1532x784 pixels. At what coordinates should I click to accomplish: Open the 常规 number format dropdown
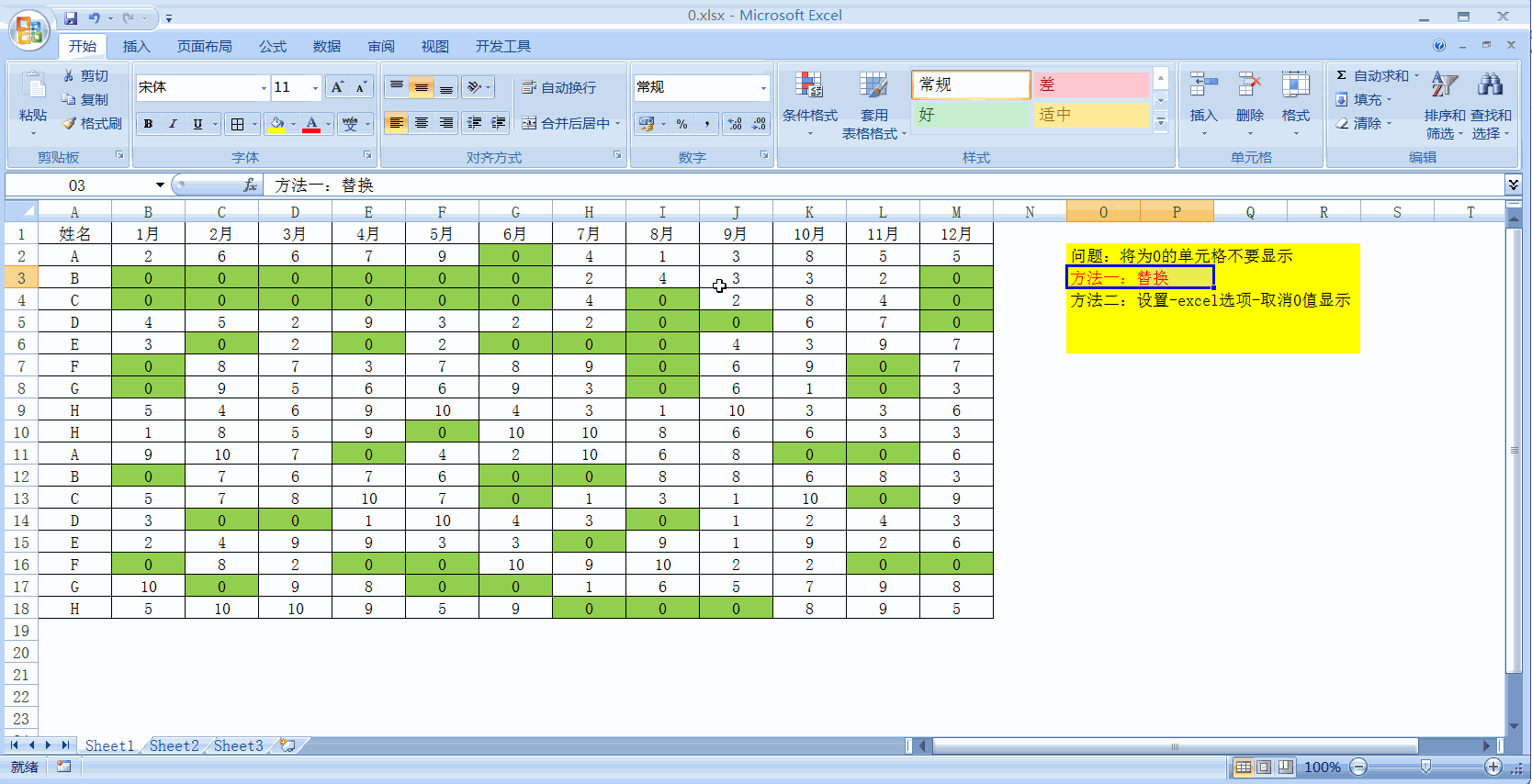pos(763,88)
